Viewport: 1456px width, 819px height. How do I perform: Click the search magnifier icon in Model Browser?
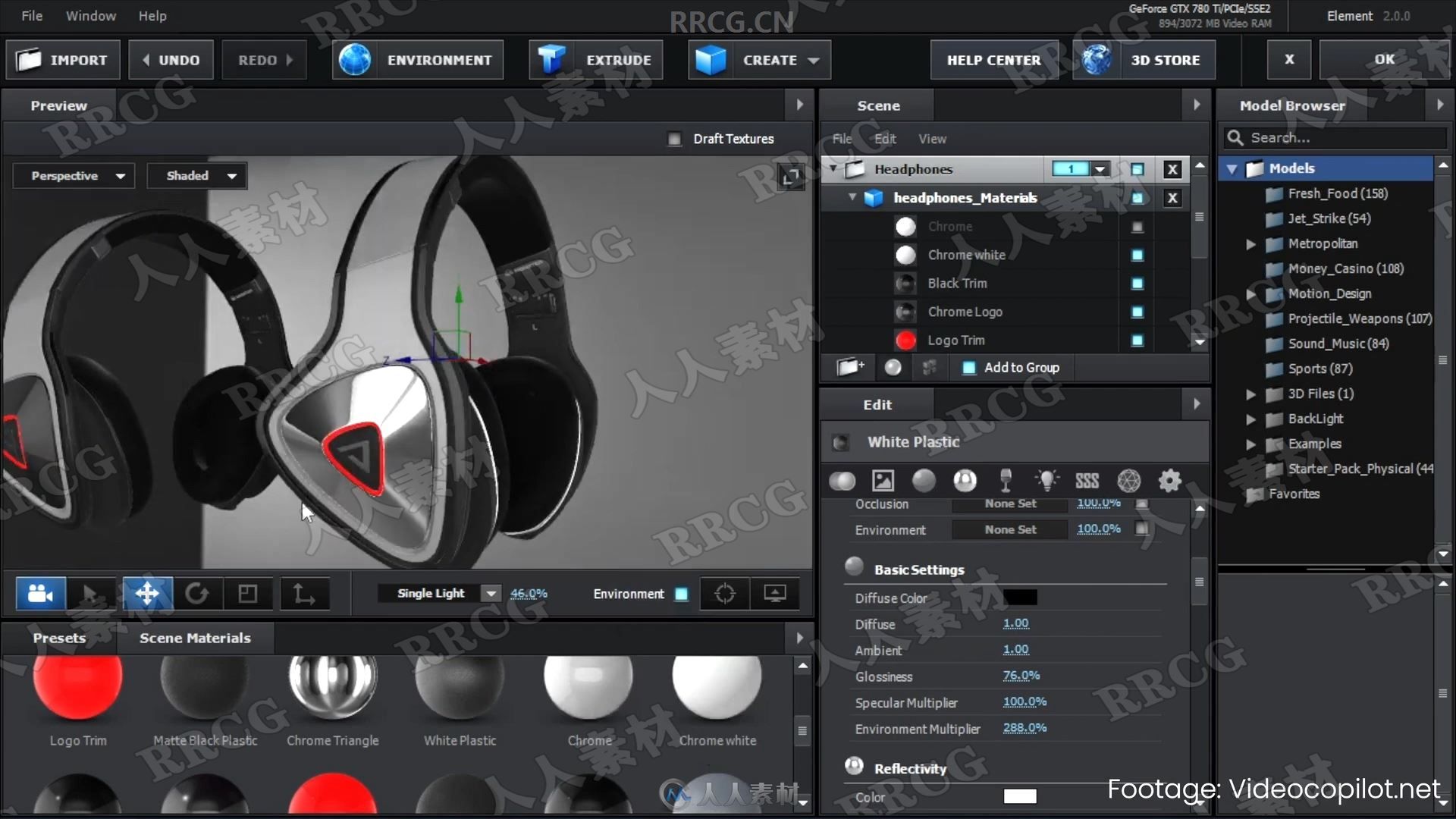click(x=1235, y=138)
